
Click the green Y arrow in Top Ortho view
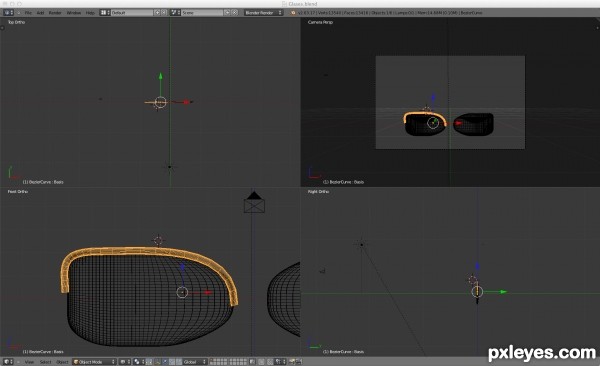(x=161, y=76)
